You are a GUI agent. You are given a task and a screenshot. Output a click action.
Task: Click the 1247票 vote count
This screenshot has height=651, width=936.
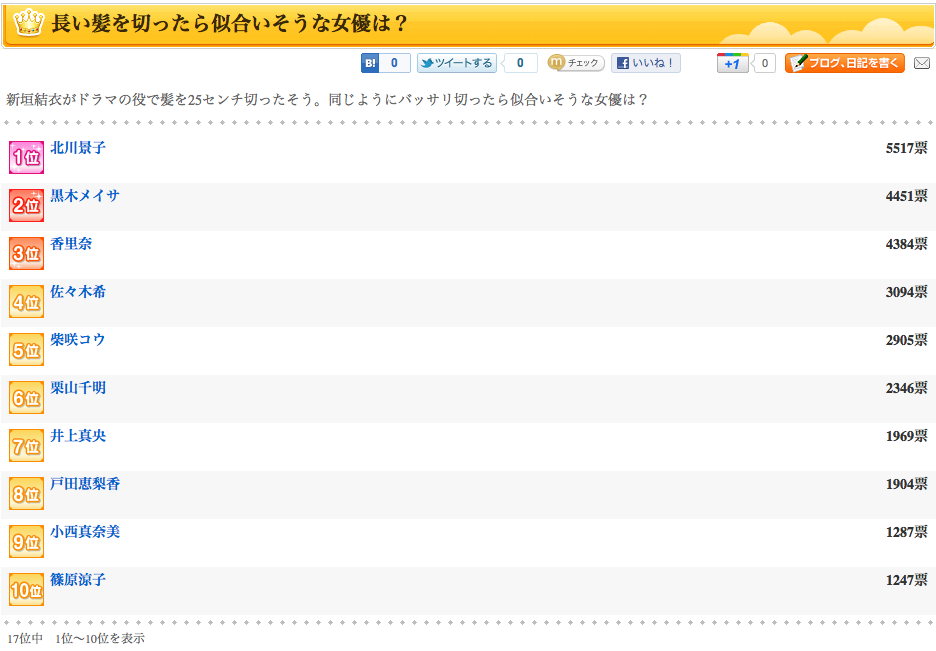click(x=906, y=580)
